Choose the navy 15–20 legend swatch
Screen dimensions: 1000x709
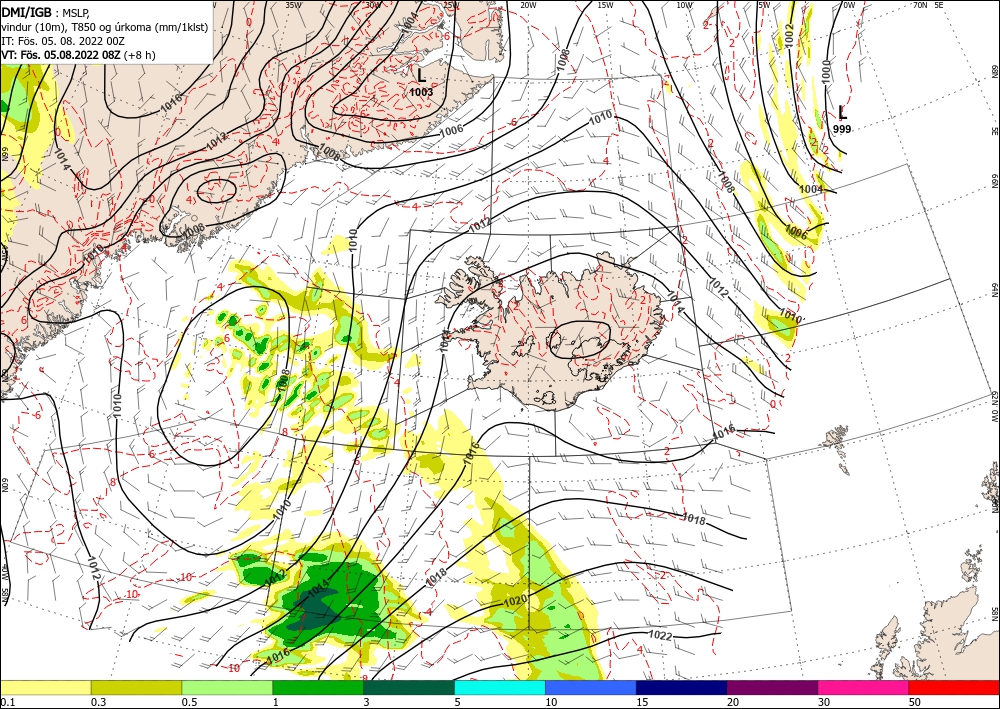coord(682,687)
